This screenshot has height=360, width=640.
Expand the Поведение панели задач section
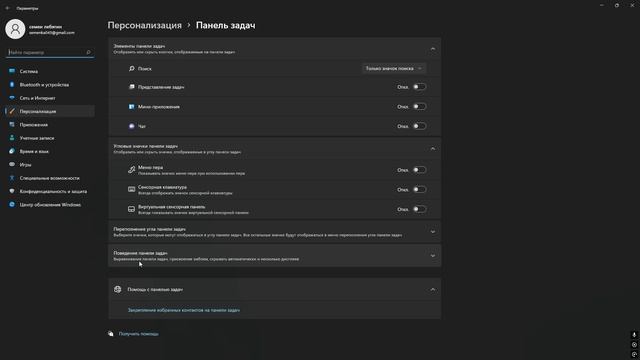click(x=274, y=256)
